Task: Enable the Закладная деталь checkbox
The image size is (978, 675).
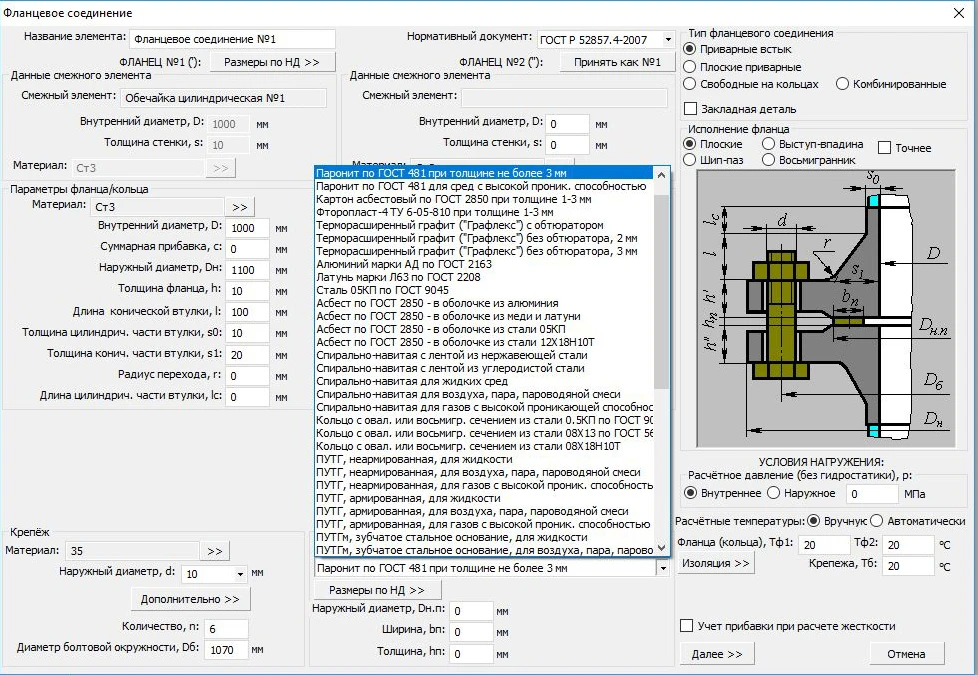Action: (x=689, y=109)
